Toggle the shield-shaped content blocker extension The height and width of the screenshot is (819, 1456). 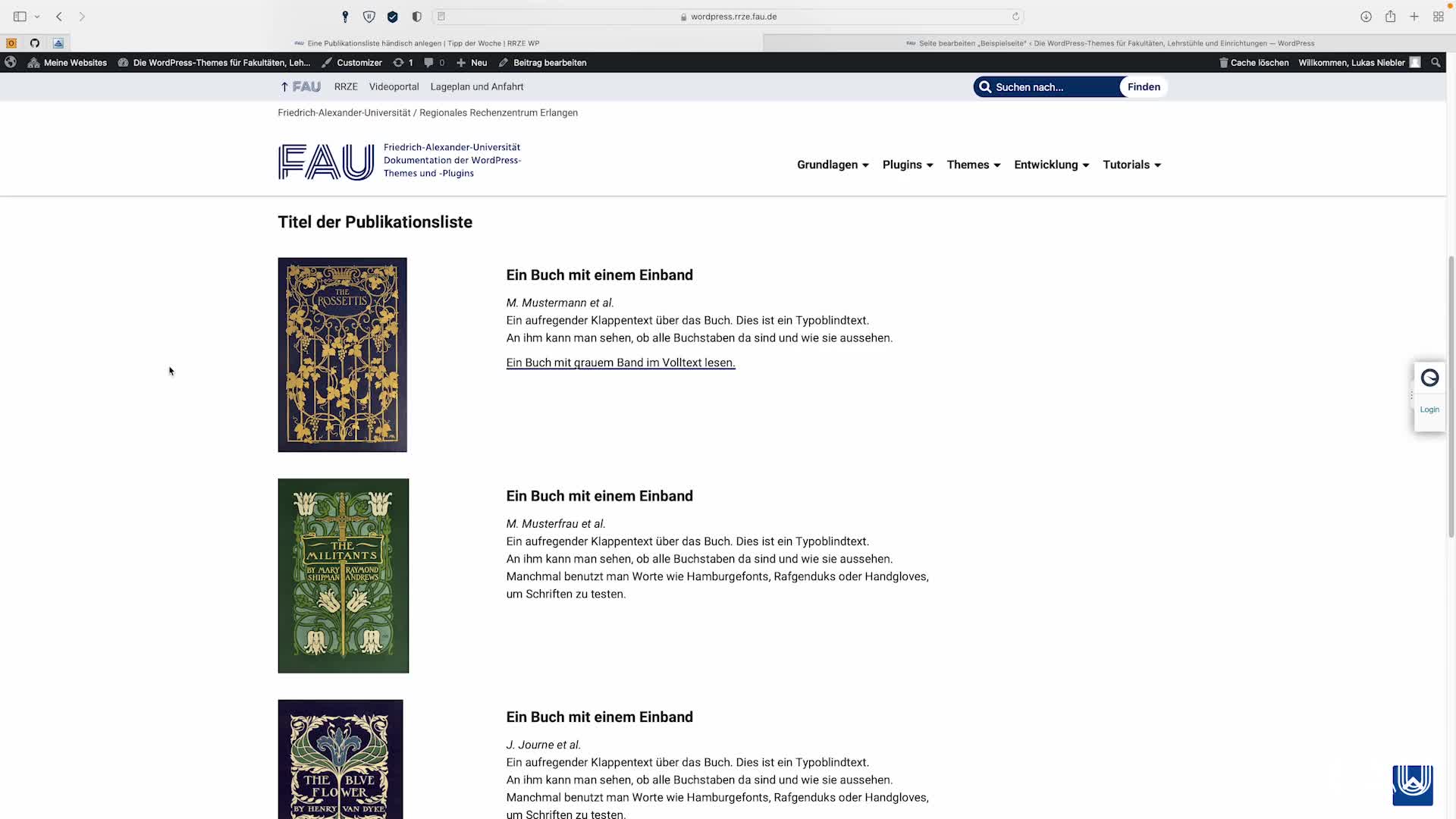coord(369,16)
